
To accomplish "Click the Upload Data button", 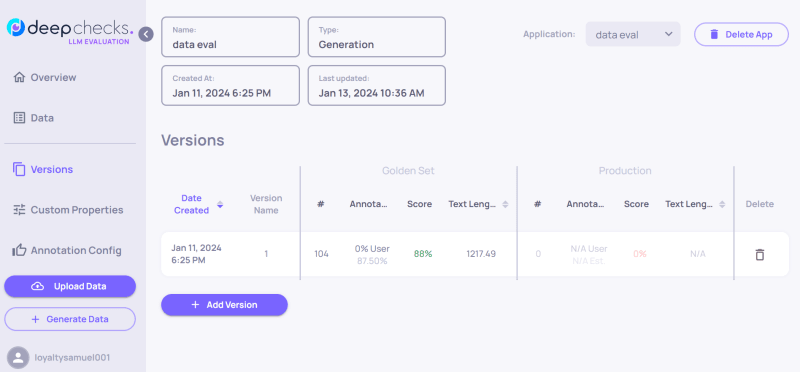I will point(70,286).
